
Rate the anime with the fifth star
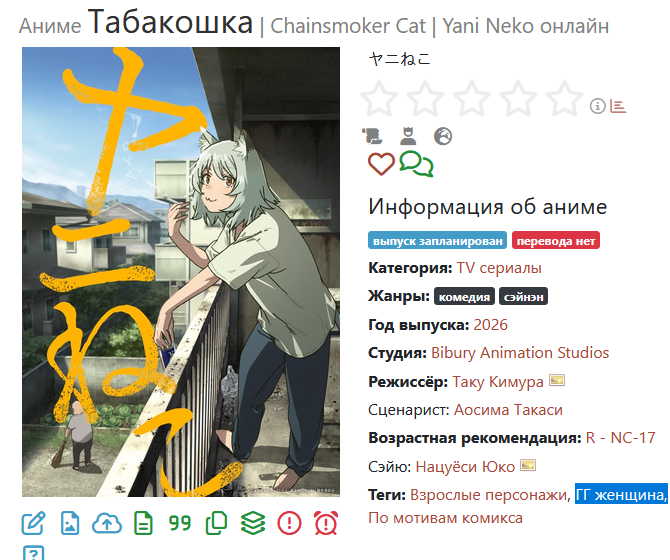pyautogui.click(x=564, y=98)
